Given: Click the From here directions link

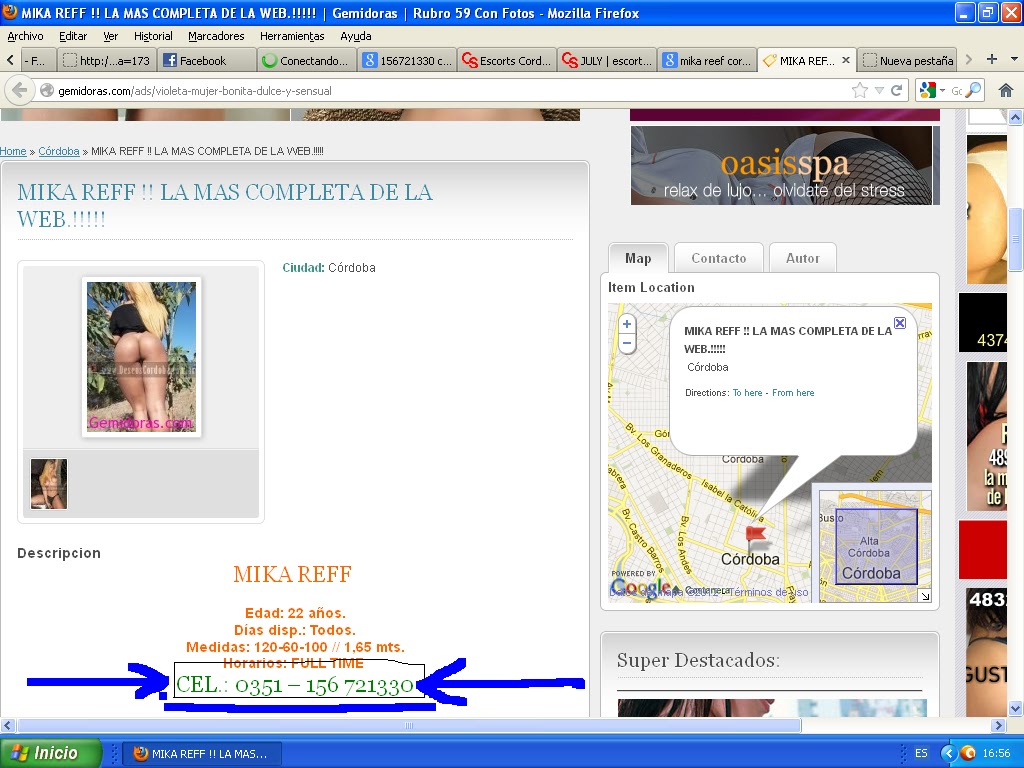Looking at the screenshot, I should tap(793, 392).
